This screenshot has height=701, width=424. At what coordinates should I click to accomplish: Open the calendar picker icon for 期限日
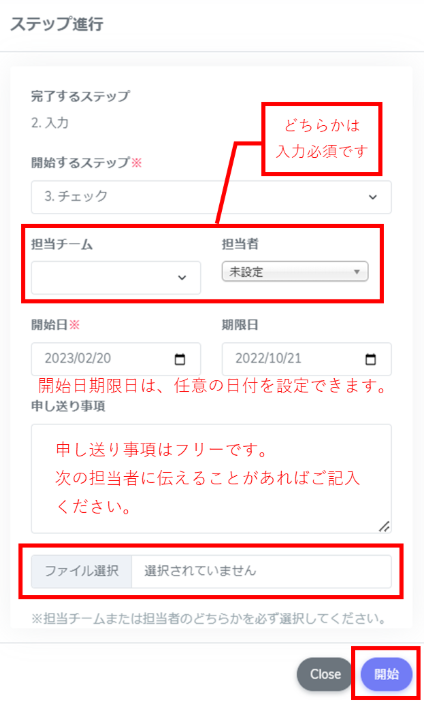point(371,359)
